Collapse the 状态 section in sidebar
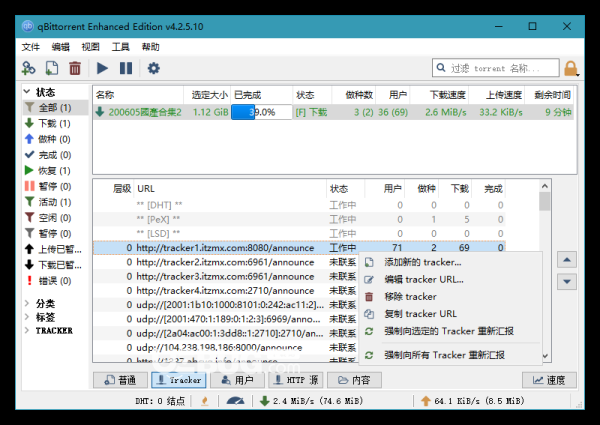Screen dimensions: 600x425 click(x=27, y=92)
